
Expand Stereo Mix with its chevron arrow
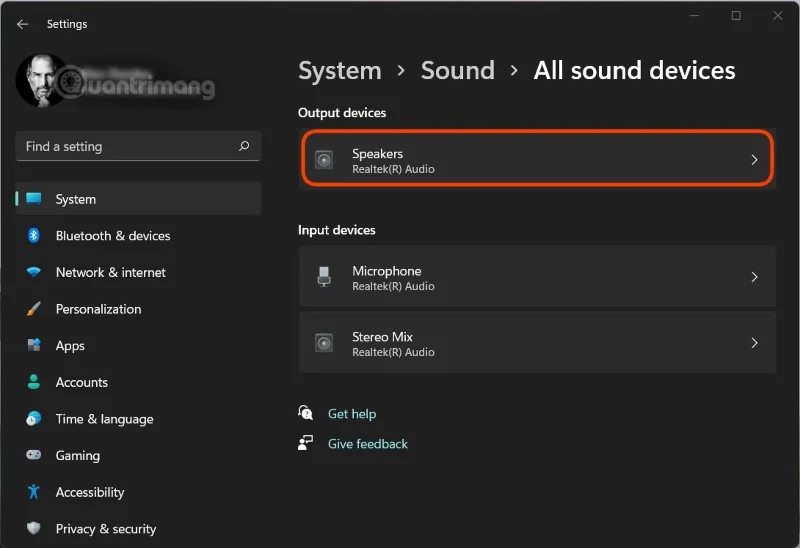click(x=754, y=343)
